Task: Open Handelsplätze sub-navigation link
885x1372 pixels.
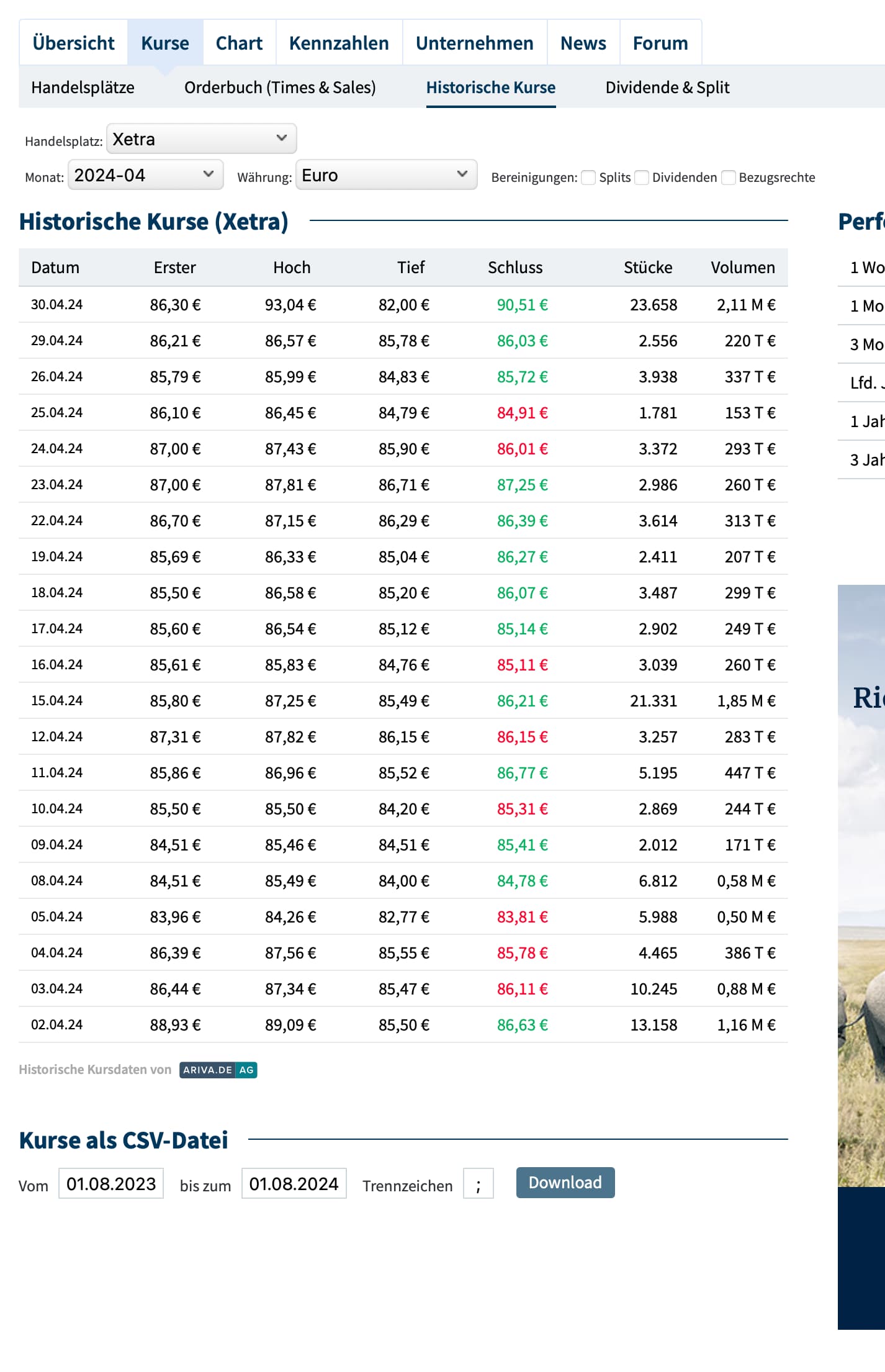Action: tap(83, 88)
